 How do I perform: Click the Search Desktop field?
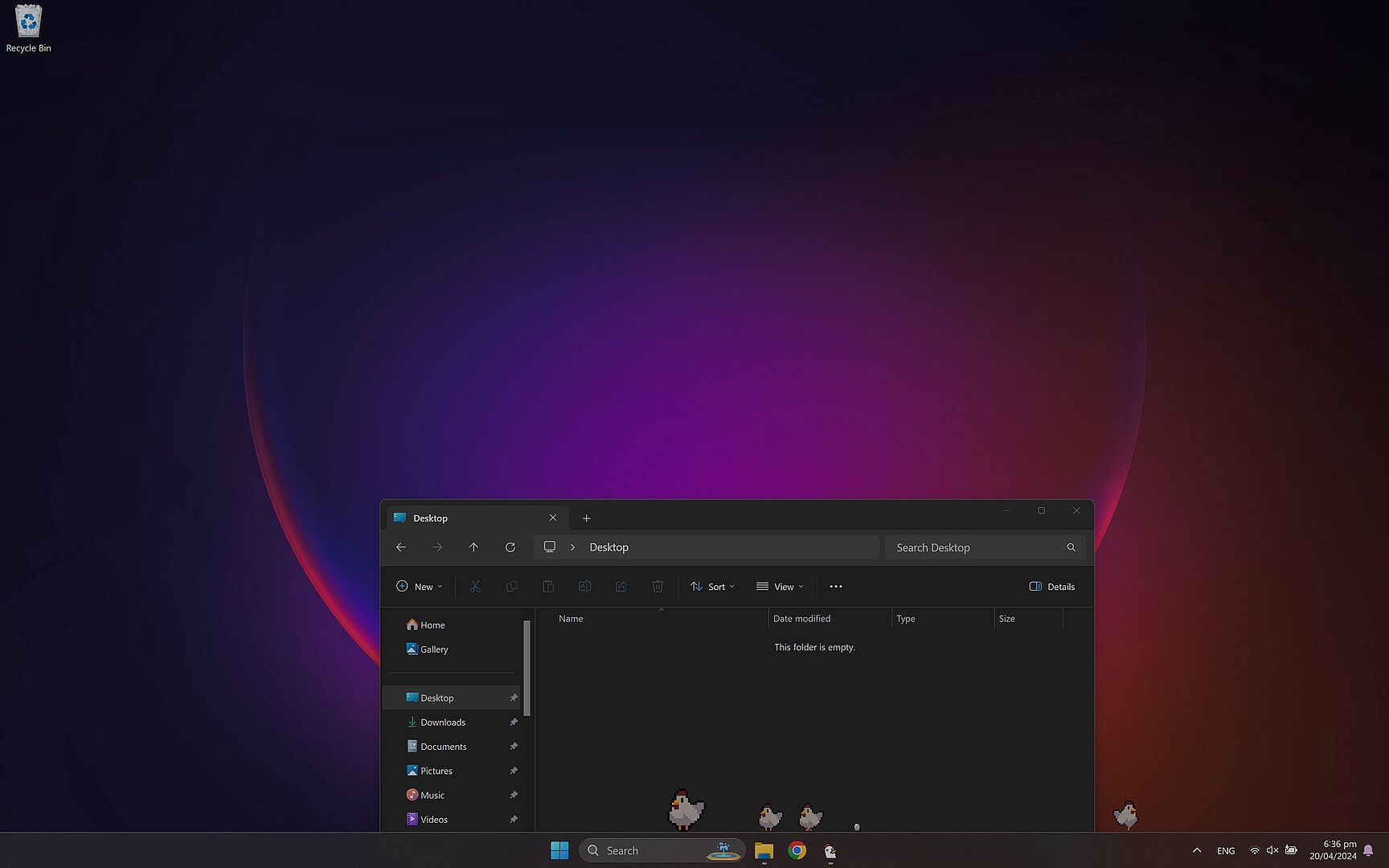(985, 547)
